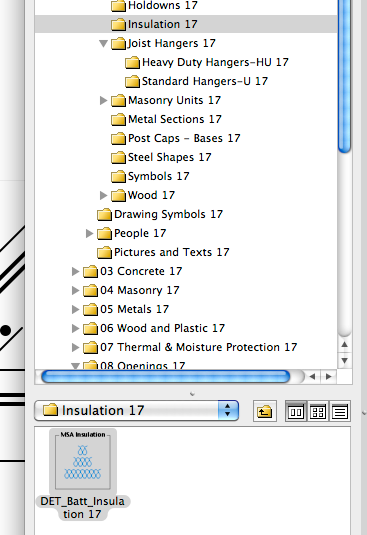Click the Standard Hangers-U 17 folder icon
367x535 pixels.
(132, 81)
